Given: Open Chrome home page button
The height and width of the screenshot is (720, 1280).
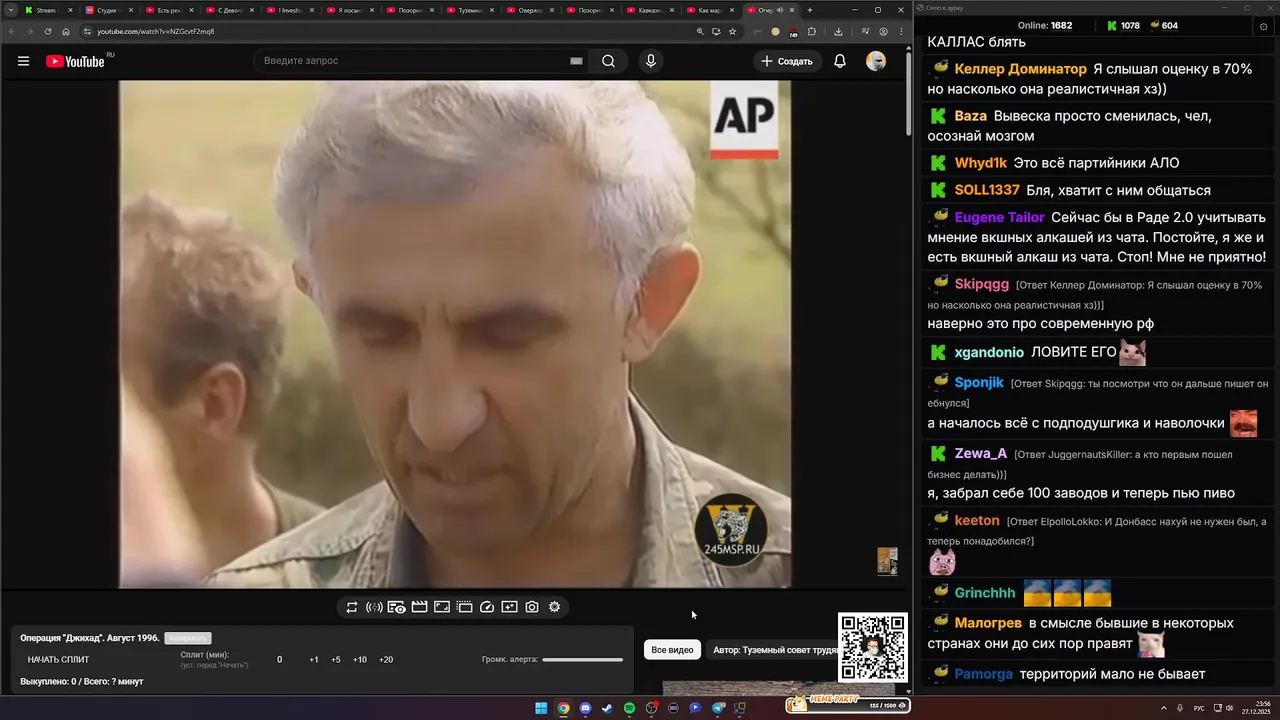Looking at the screenshot, I should (66, 31).
